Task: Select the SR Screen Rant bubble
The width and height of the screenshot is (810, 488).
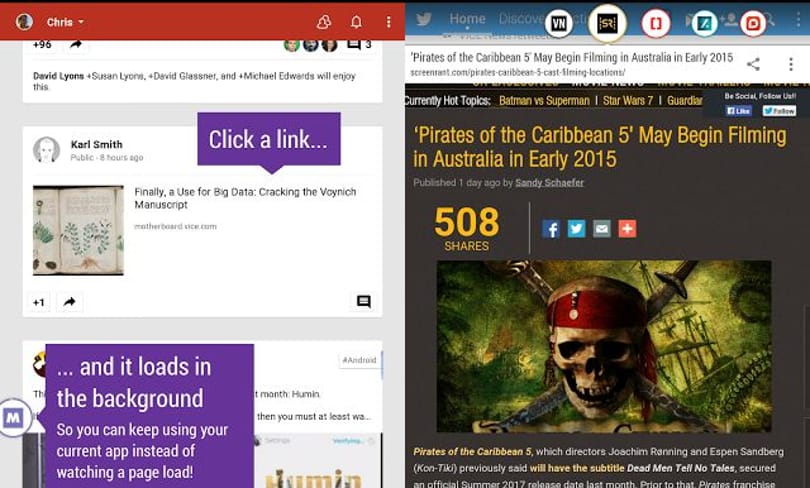Action: click(607, 23)
